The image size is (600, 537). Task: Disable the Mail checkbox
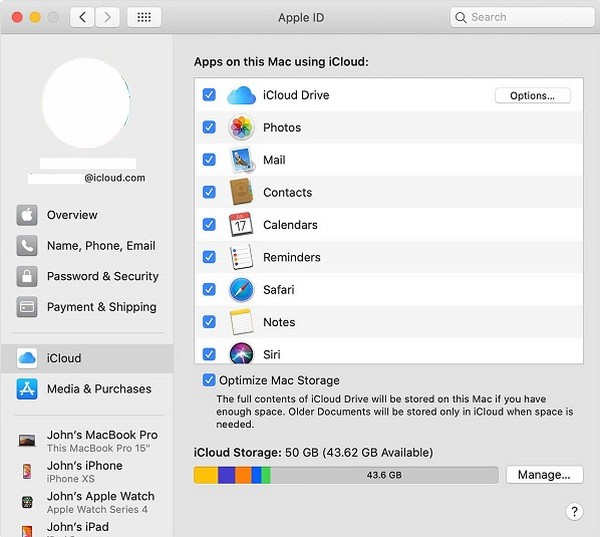tap(209, 160)
